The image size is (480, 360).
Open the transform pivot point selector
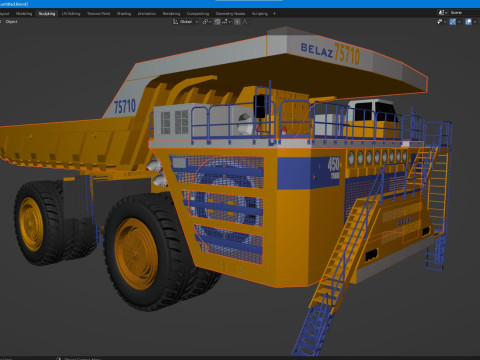pyautogui.click(x=207, y=22)
